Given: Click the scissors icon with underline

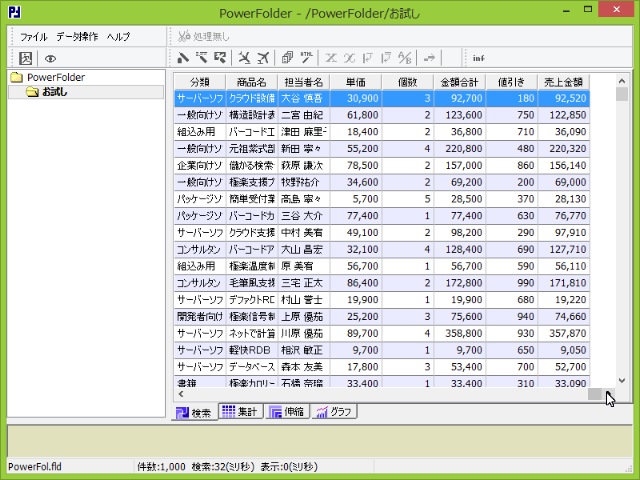Looking at the screenshot, I should [263, 58].
